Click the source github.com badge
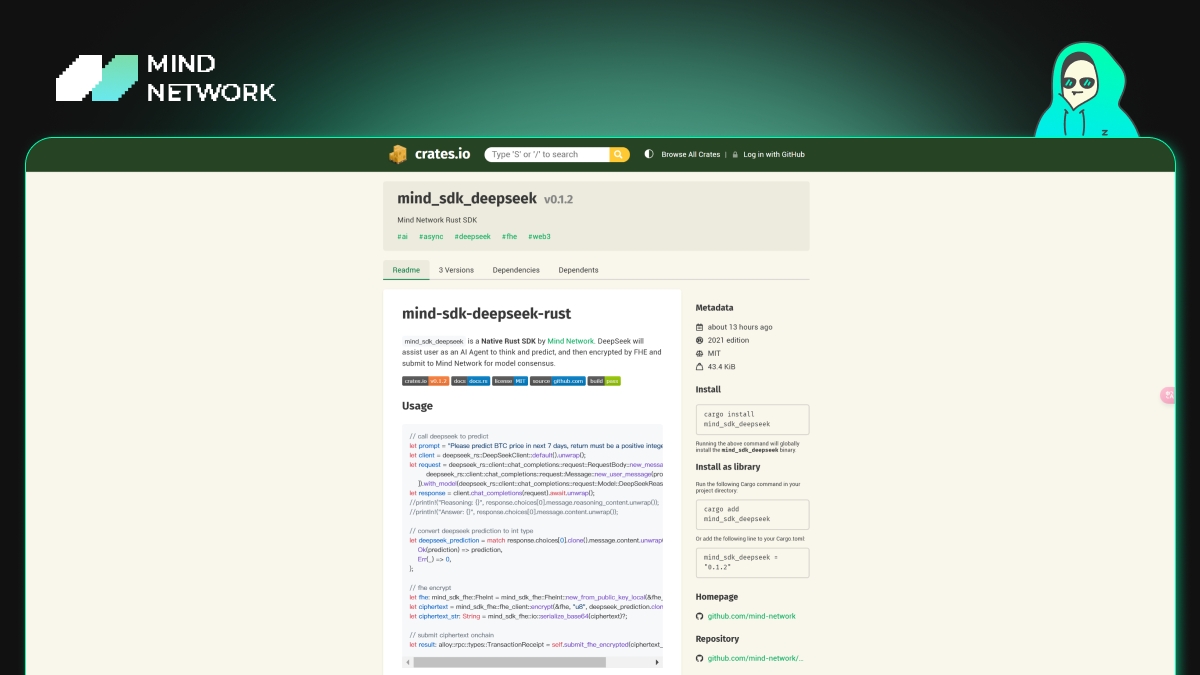 tap(558, 381)
